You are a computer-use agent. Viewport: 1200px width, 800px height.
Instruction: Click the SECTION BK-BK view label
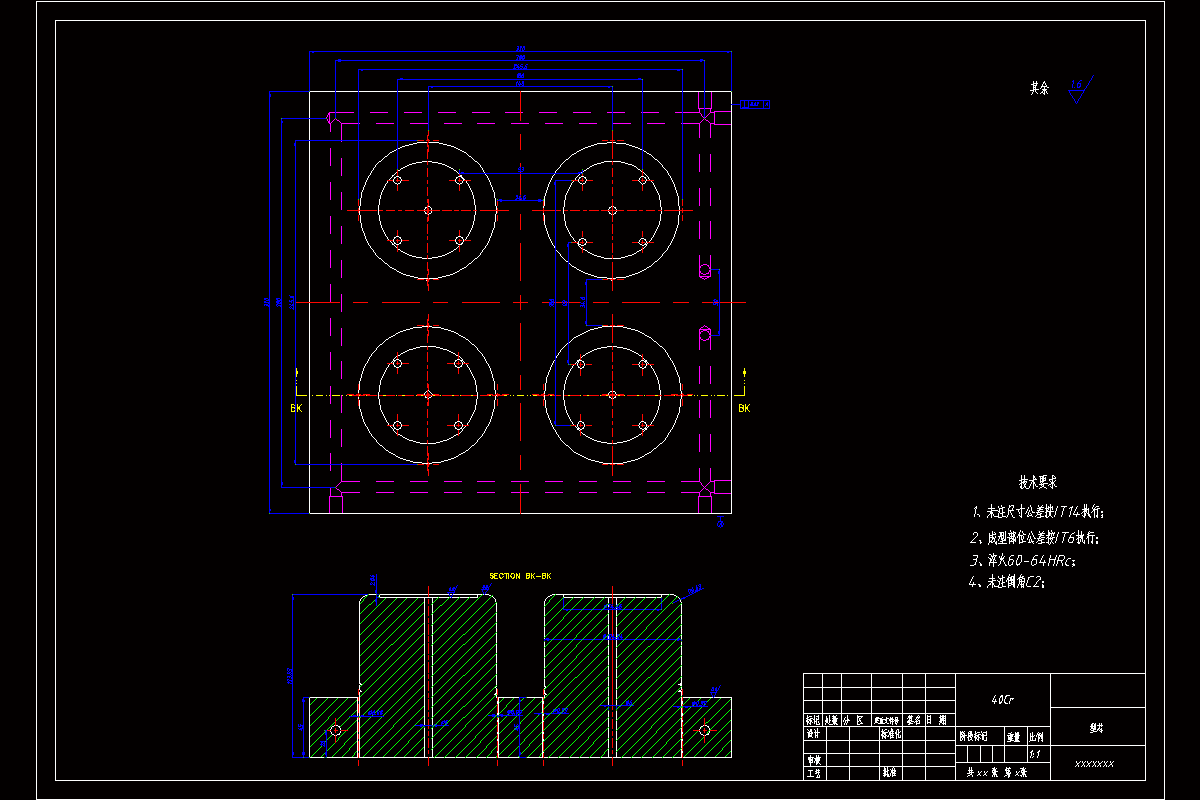coord(520,576)
